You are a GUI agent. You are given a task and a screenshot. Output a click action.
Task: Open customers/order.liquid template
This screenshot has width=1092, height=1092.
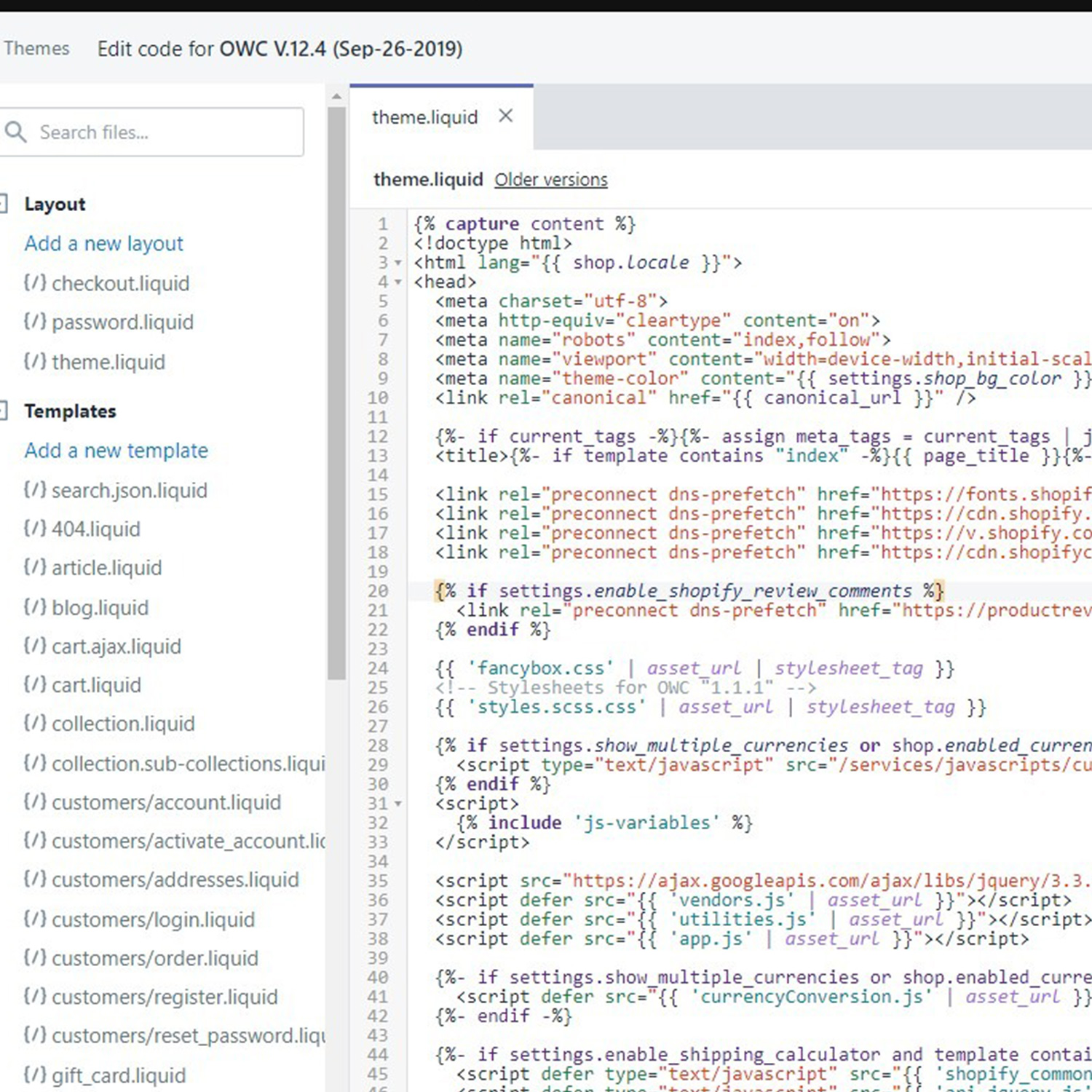pos(155,958)
